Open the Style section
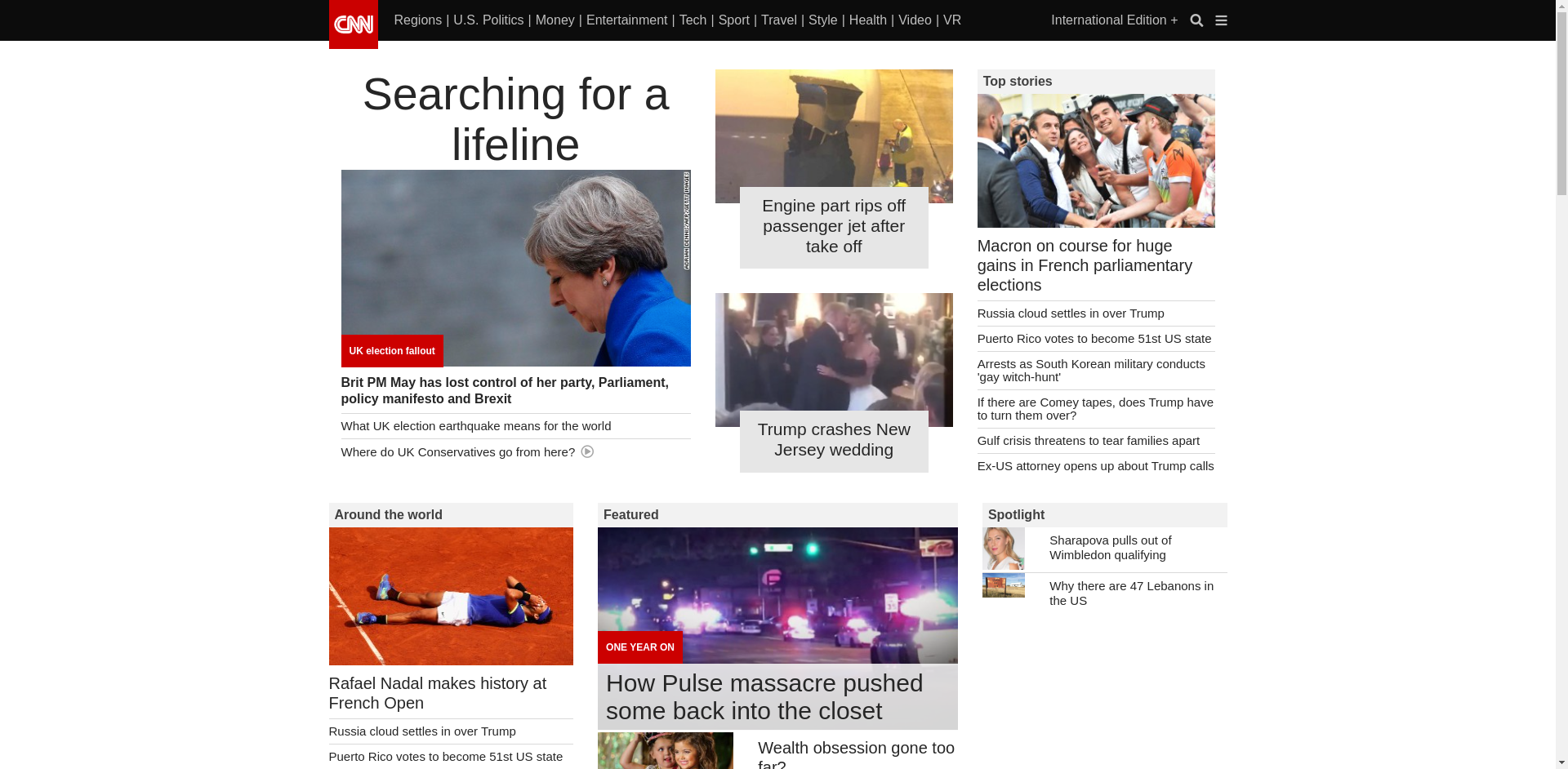Screen dimensions: 1568x769 822,20
